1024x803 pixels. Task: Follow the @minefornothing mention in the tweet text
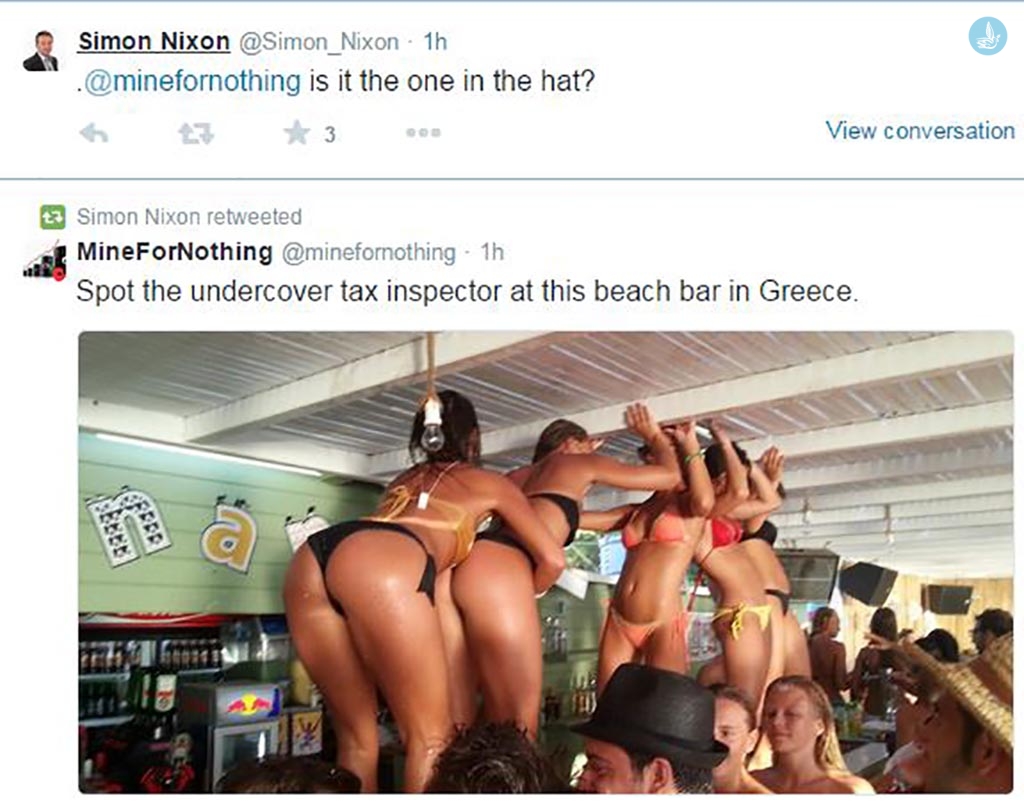tap(193, 82)
